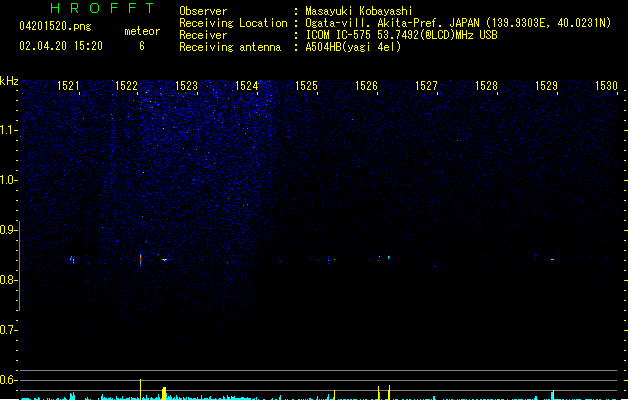Click the observer name Masayuki Kobayashi
The image size is (629, 400).
(359, 11)
